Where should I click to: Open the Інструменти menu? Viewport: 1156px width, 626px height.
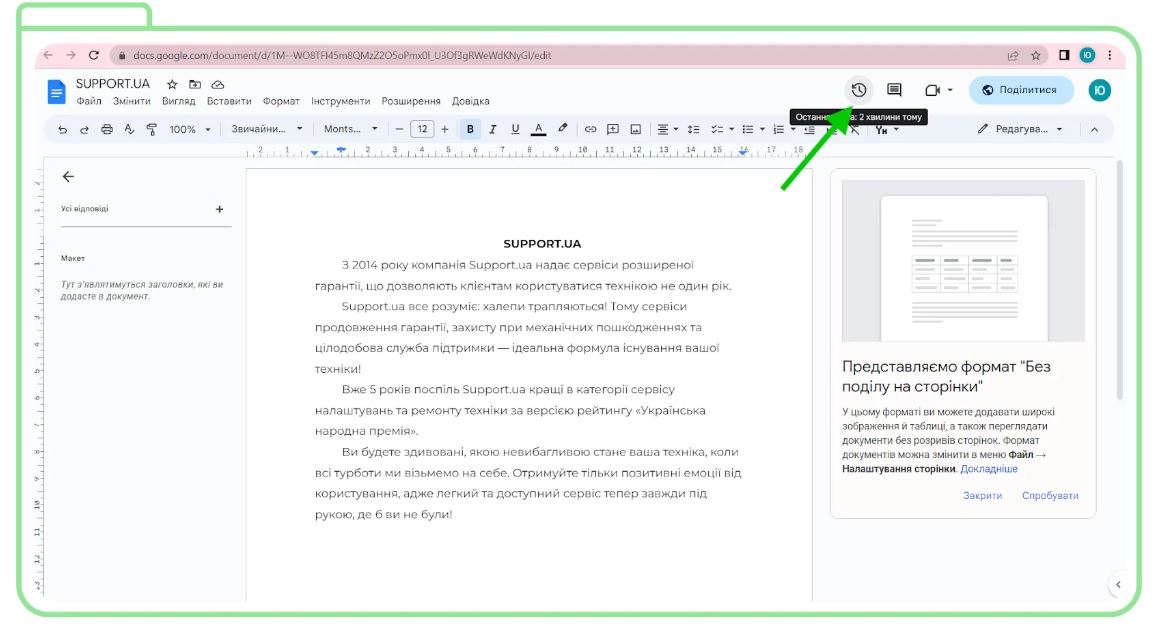[x=340, y=102]
